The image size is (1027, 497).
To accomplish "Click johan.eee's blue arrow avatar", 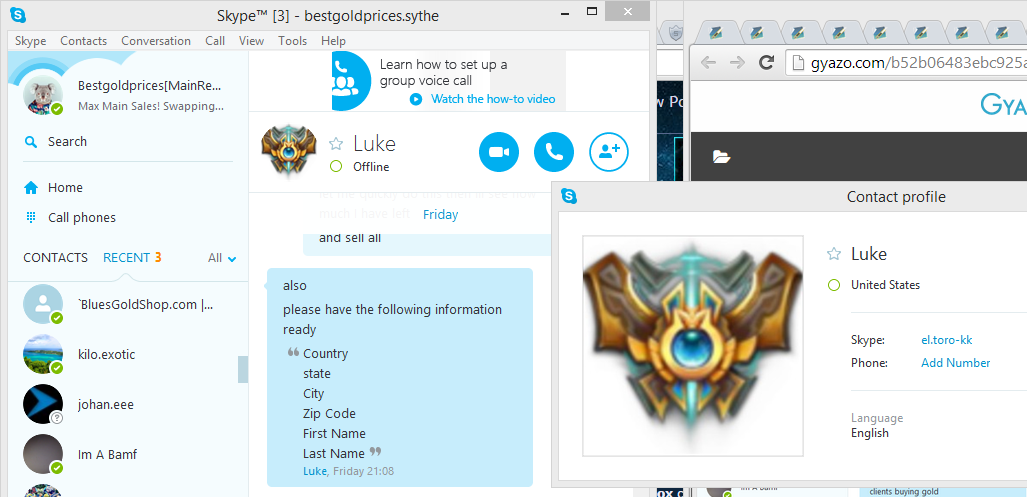I will tap(43, 404).
